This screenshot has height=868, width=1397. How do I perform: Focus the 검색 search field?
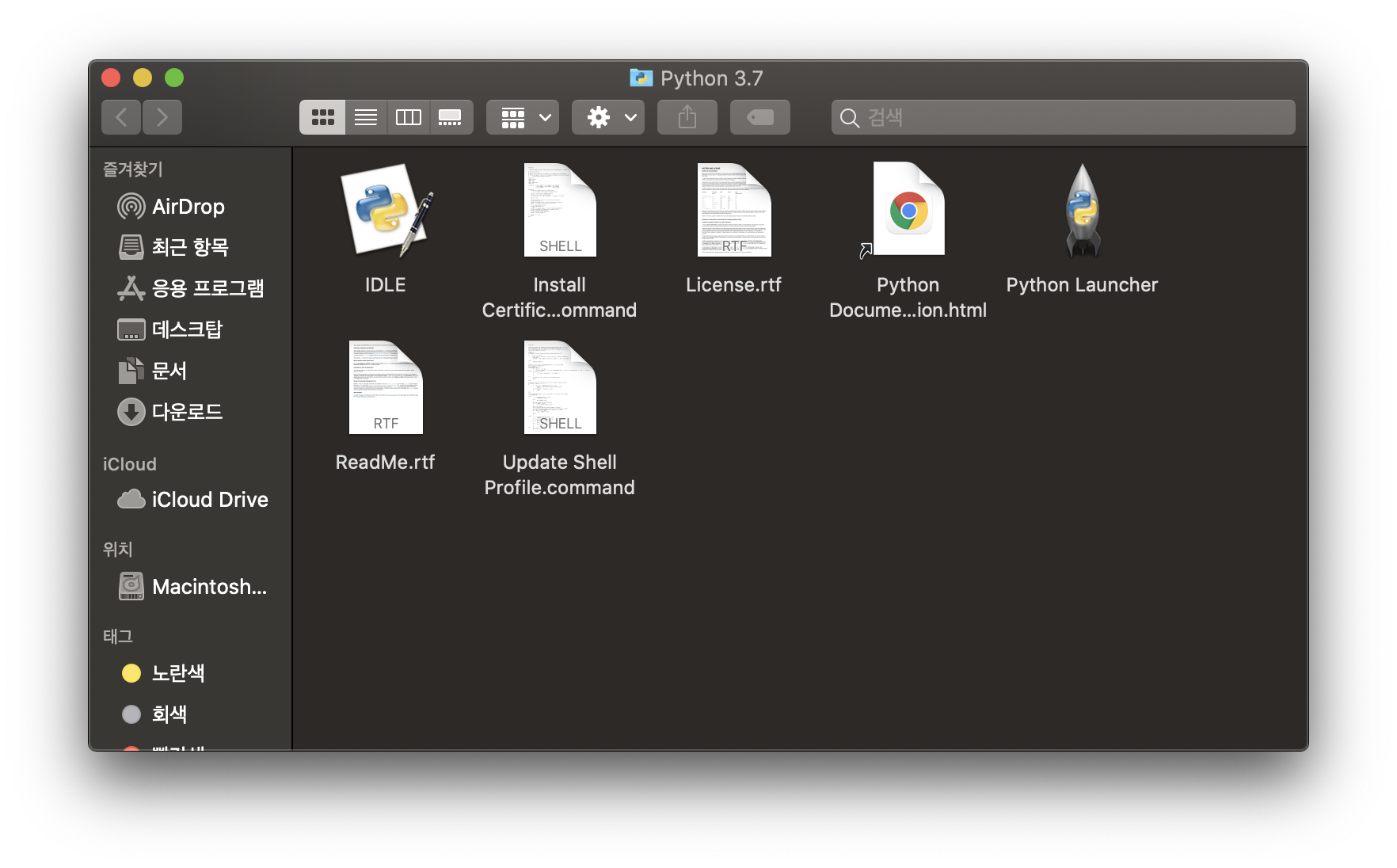(1064, 117)
